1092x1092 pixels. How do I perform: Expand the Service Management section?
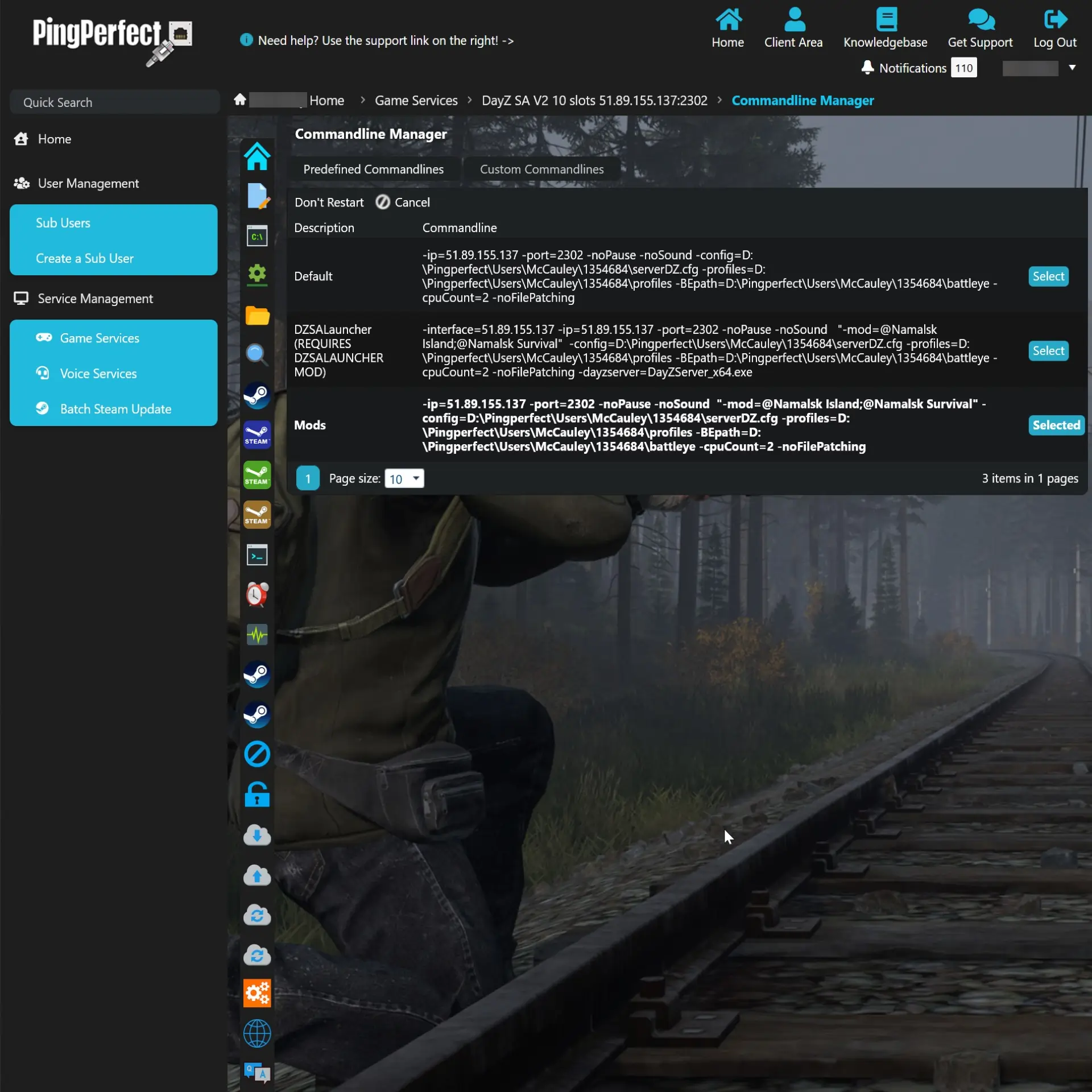(94, 298)
